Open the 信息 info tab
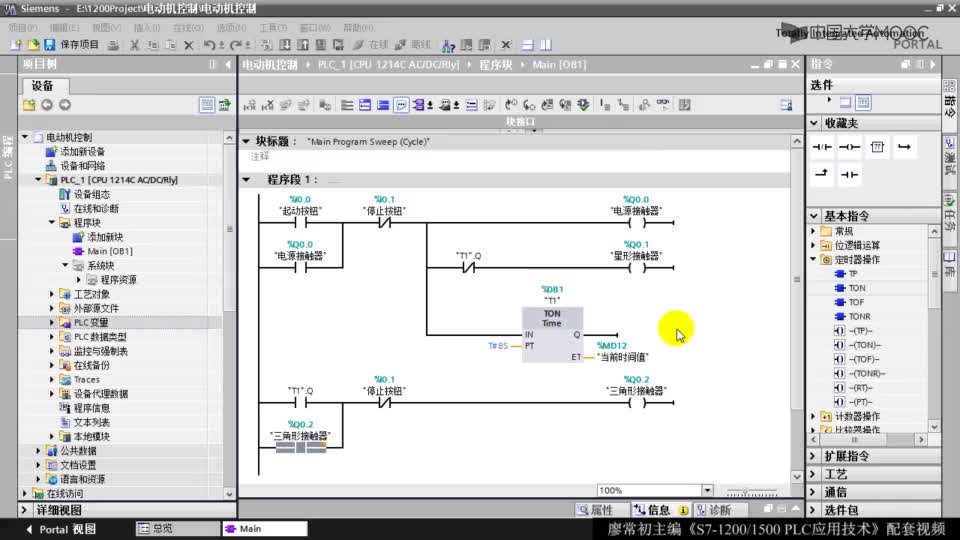The height and width of the screenshot is (540, 960). (661, 510)
